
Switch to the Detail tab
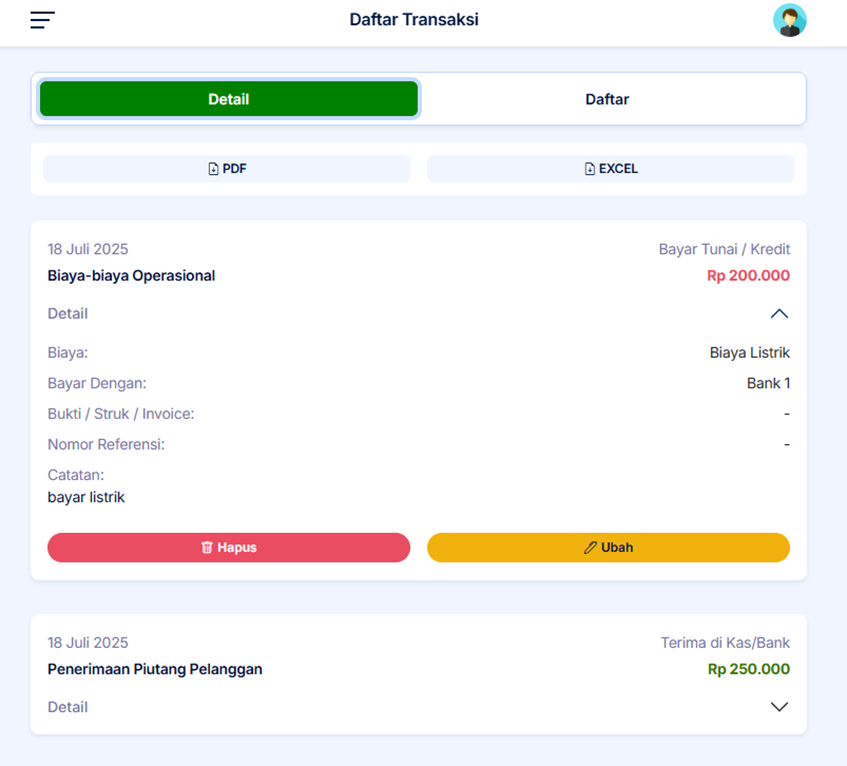228,99
